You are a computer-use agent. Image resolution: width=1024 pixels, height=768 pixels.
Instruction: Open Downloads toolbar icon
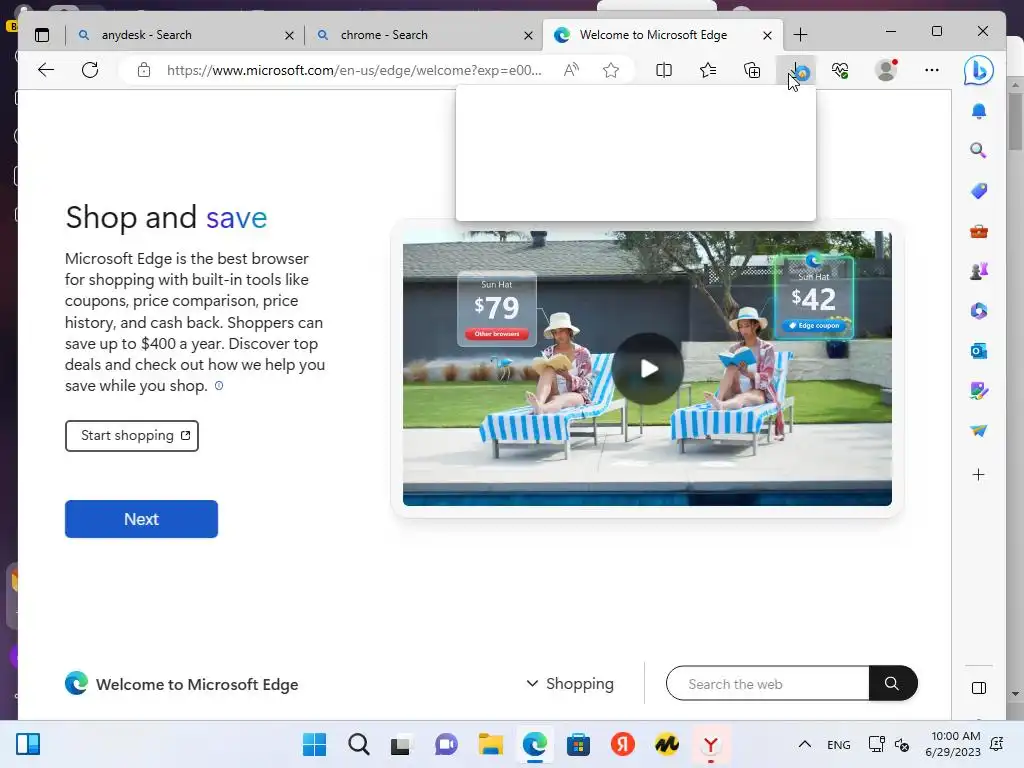point(797,70)
